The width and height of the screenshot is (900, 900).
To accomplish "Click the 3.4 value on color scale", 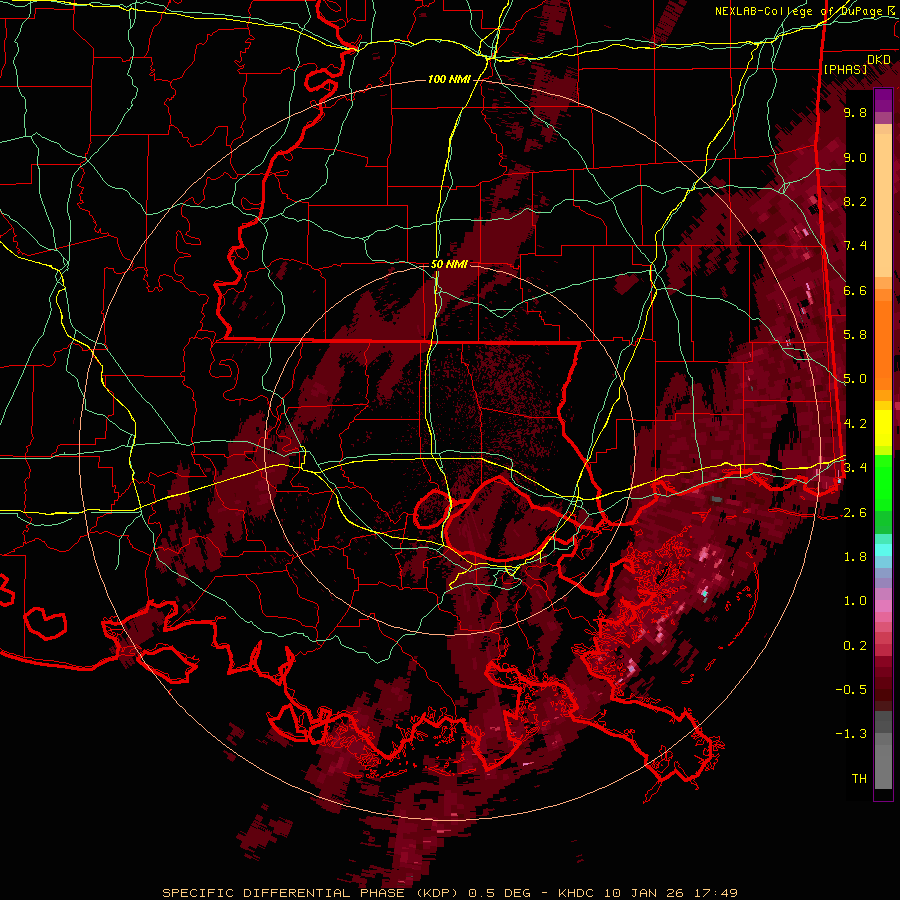I will [x=855, y=468].
